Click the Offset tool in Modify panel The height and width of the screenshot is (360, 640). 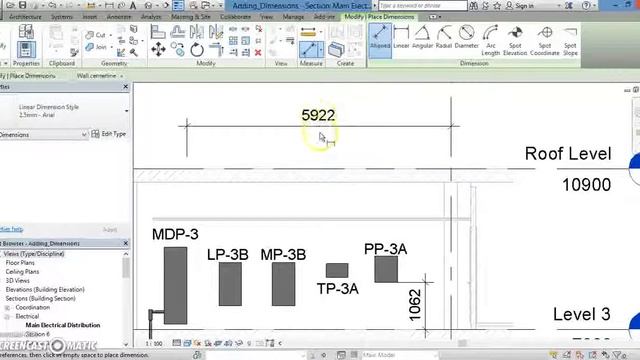(178, 32)
